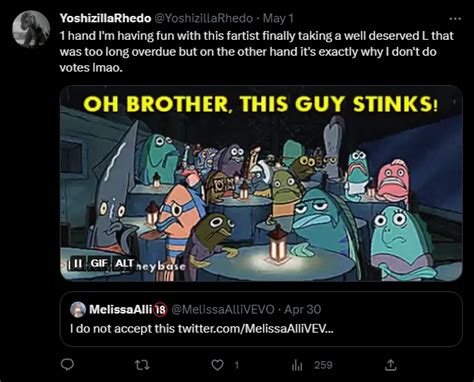
Task: Click the share upload icon
Action: (390, 365)
